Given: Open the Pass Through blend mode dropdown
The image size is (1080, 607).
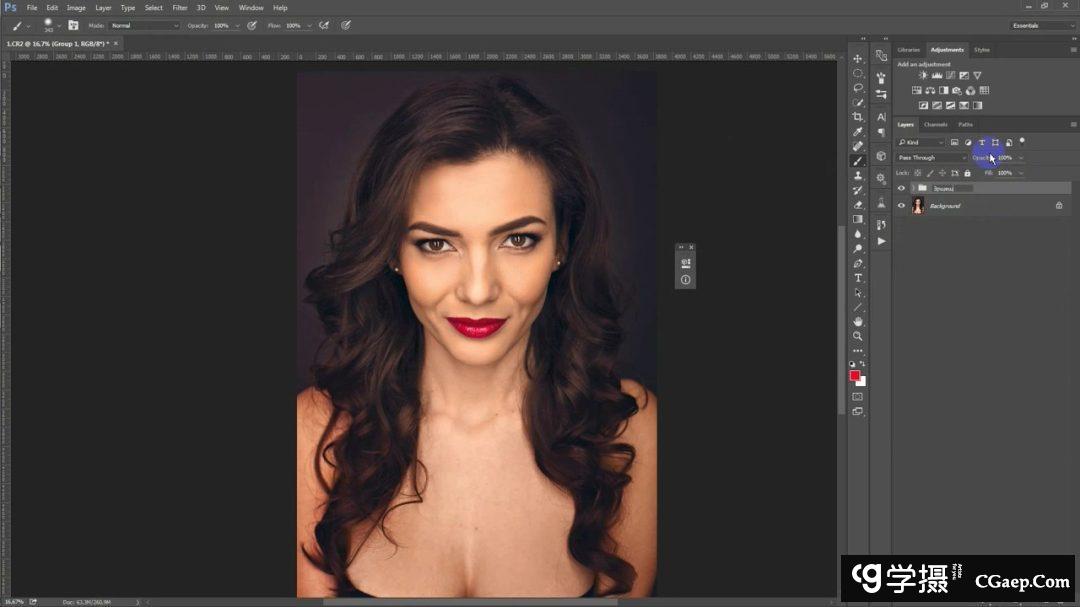Looking at the screenshot, I should (x=932, y=158).
